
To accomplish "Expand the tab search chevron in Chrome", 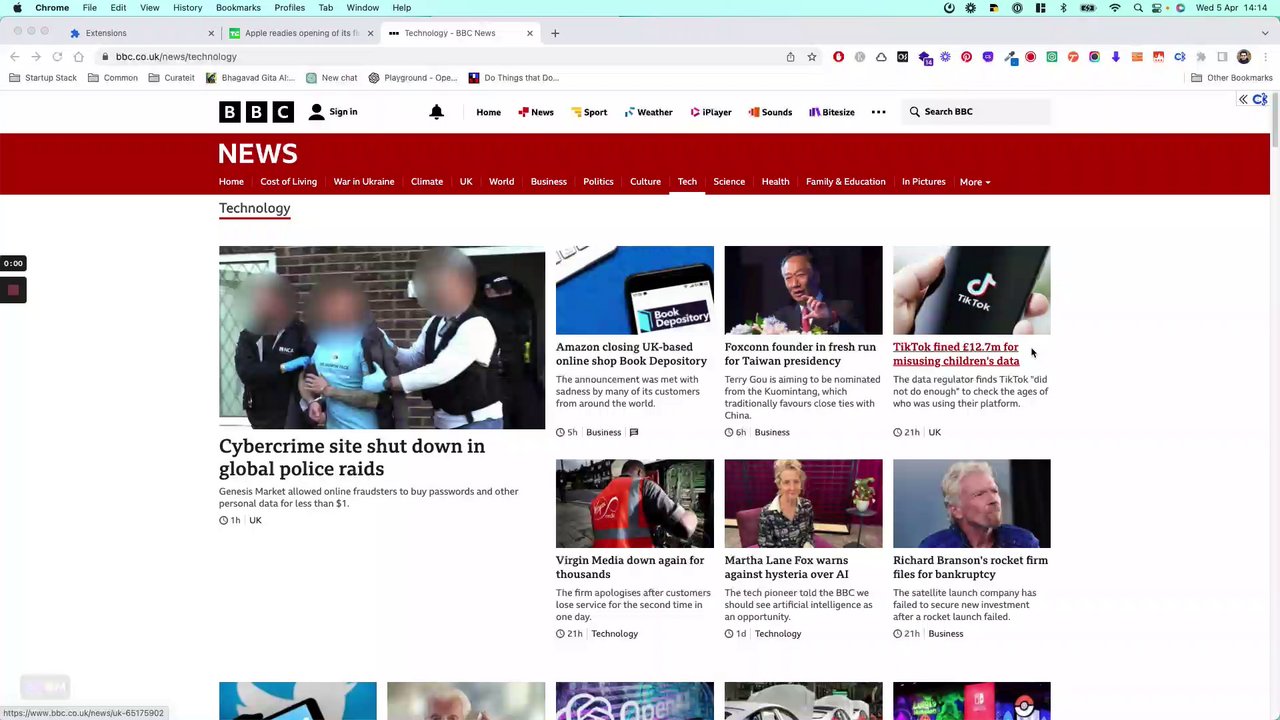I will point(1265,33).
